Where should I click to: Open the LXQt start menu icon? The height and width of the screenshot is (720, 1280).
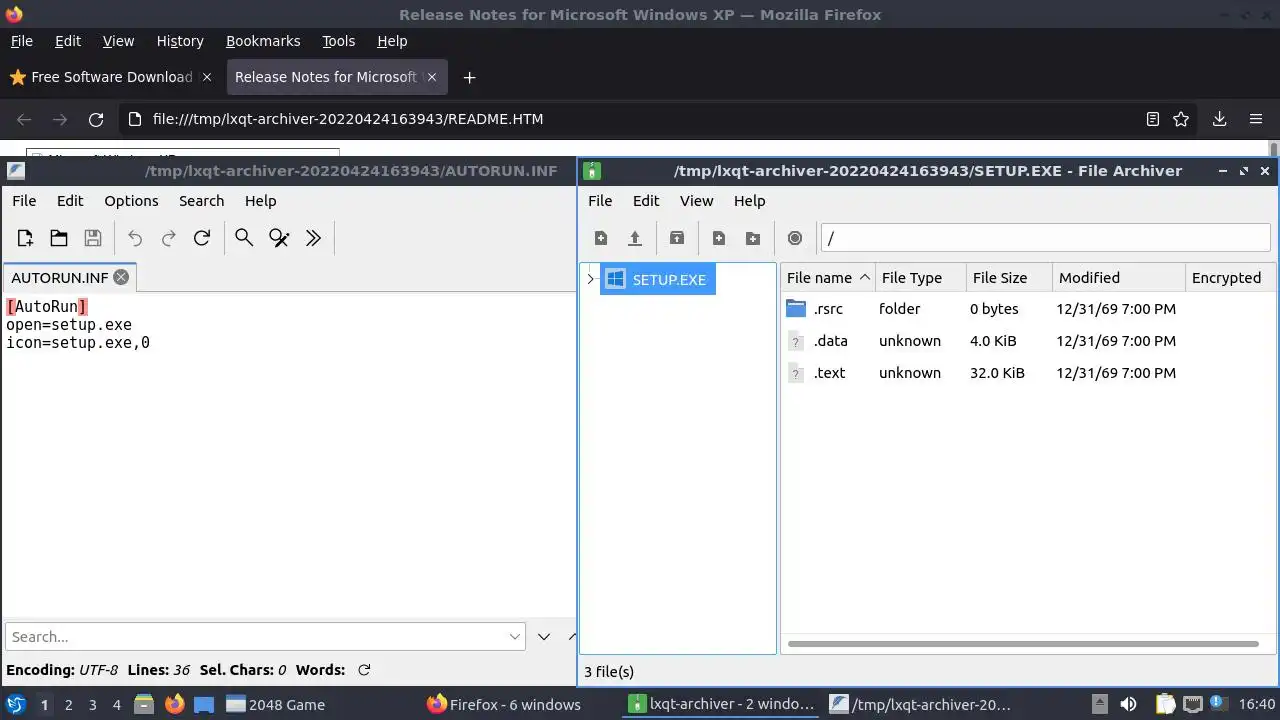pyautogui.click(x=16, y=704)
